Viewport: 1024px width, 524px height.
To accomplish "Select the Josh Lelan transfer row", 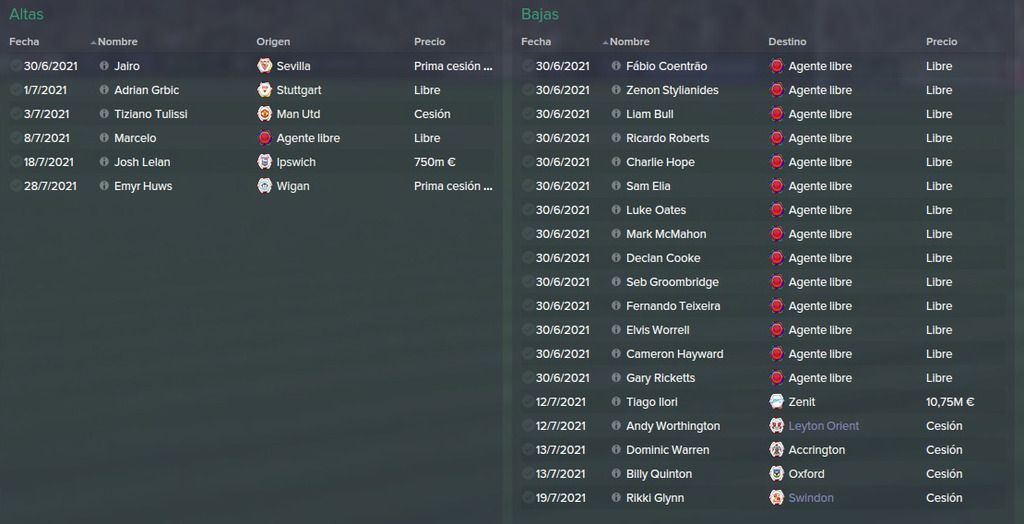I will coord(251,162).
